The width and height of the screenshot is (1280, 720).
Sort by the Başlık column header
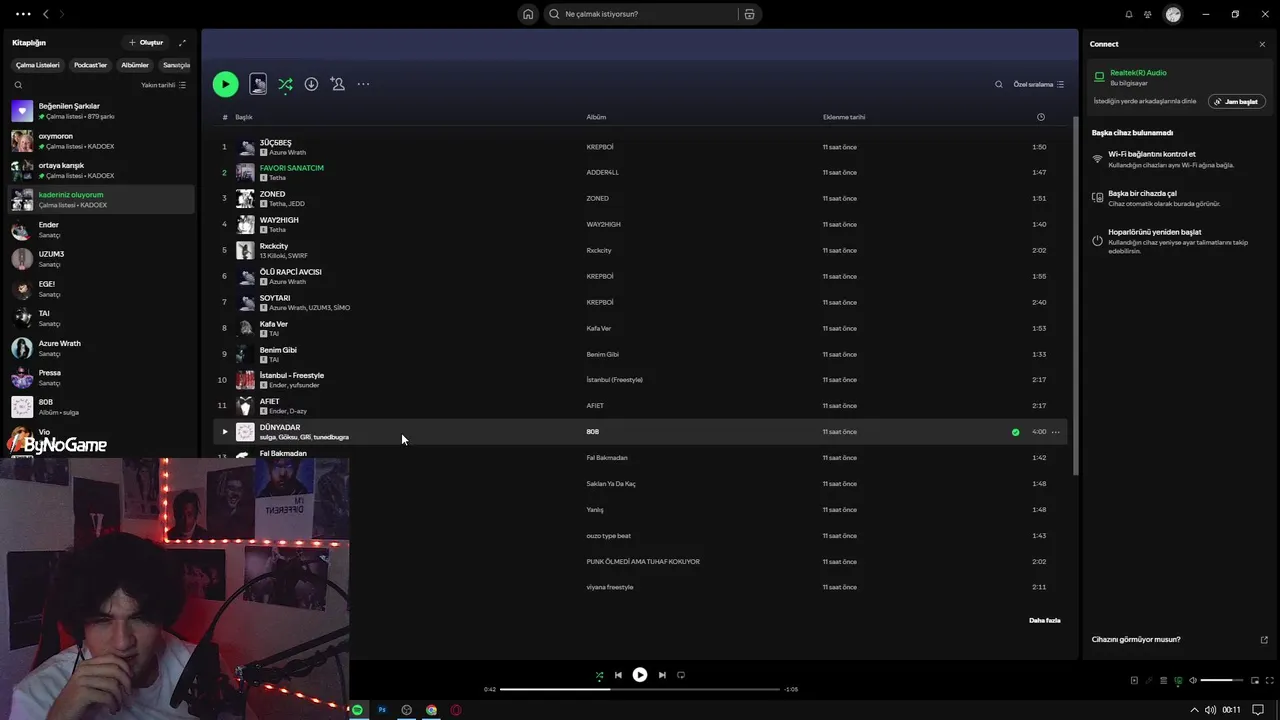(x=244, y=117)
